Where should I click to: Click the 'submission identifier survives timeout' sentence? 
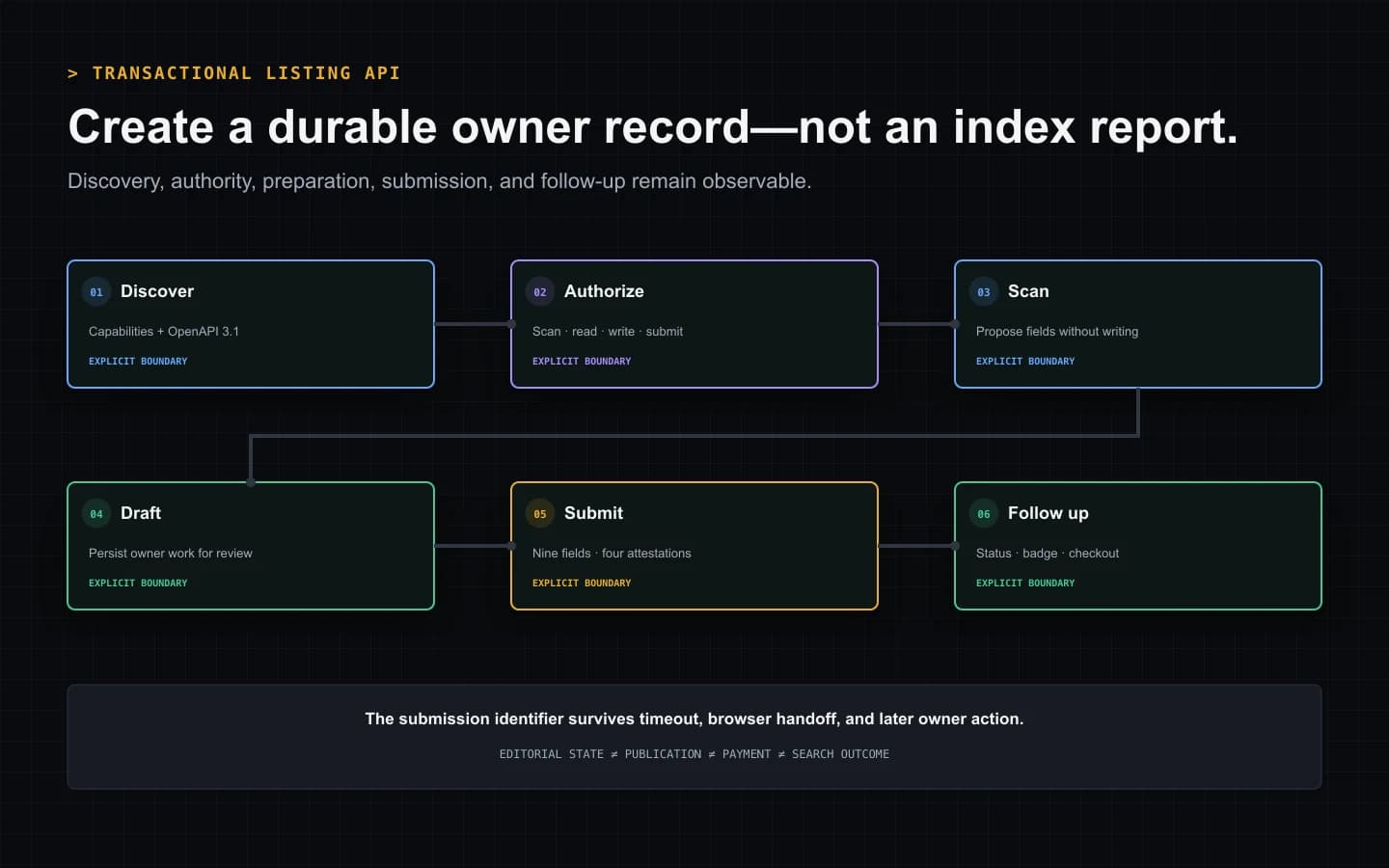(x=694, y=719)
